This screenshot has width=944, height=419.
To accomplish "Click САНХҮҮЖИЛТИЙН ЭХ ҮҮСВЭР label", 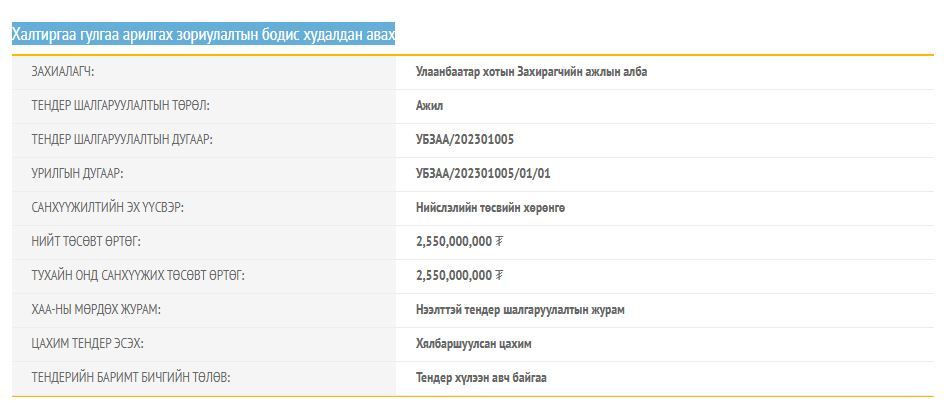I will pos(108,208).
